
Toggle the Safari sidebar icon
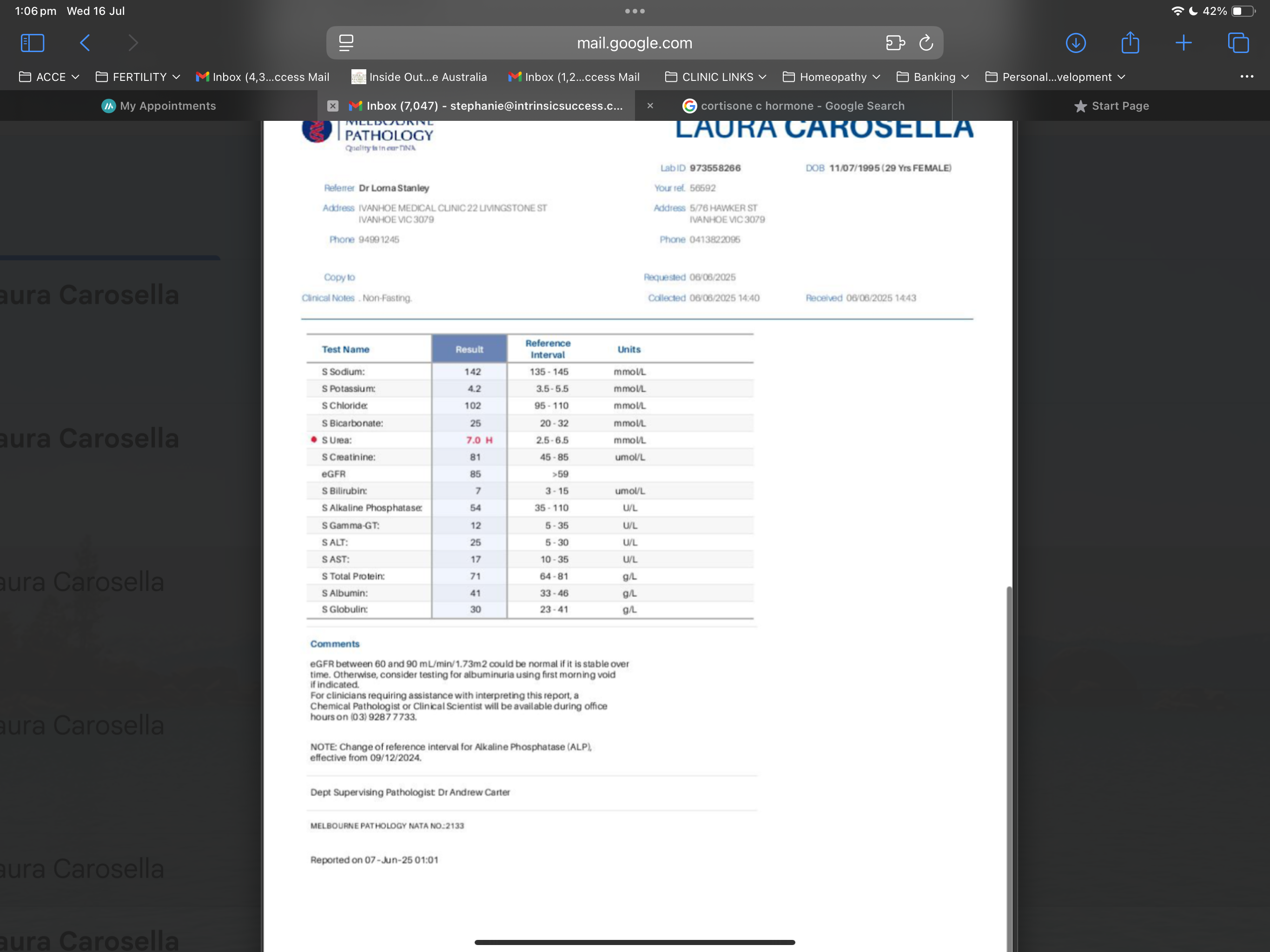[32, 42]
